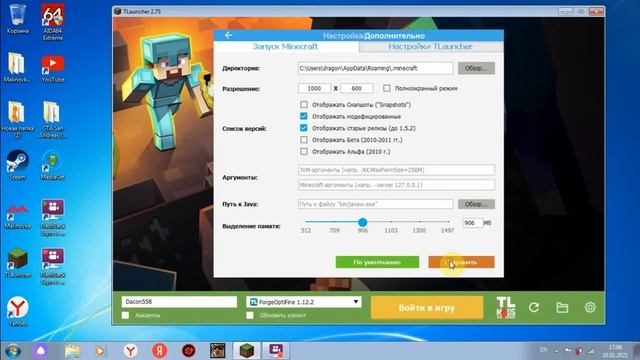
Task: Open the Flashback recorder taskbar icon
Action: point(276,351)
